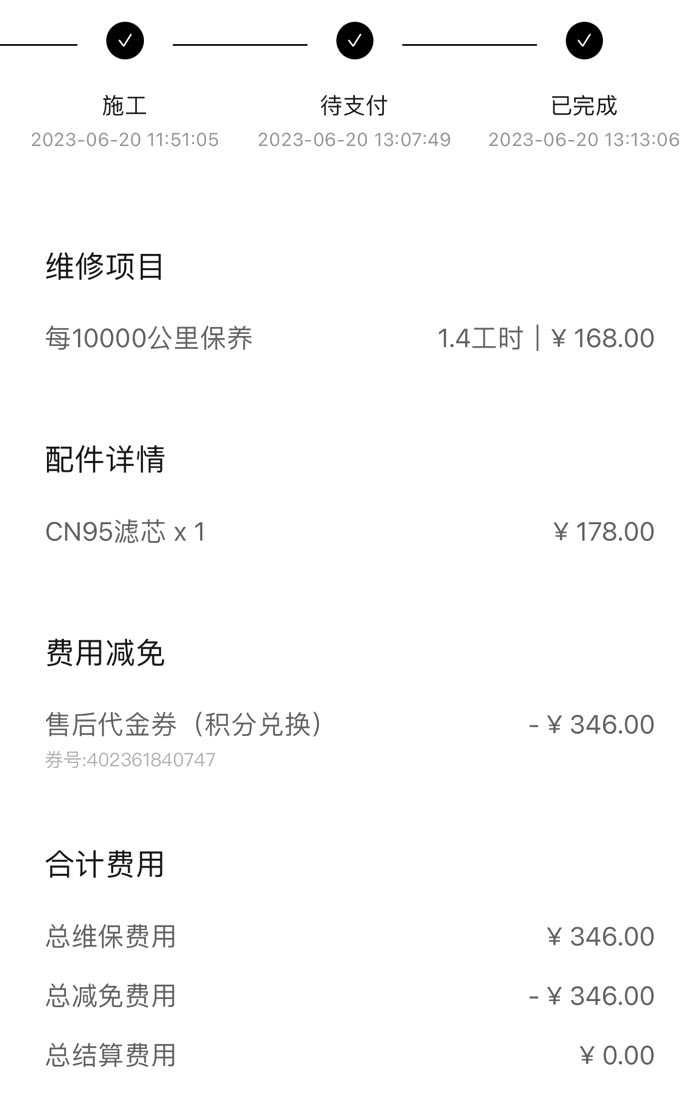Open the 每10000公里保养 maintenance item

coord(149,338)
